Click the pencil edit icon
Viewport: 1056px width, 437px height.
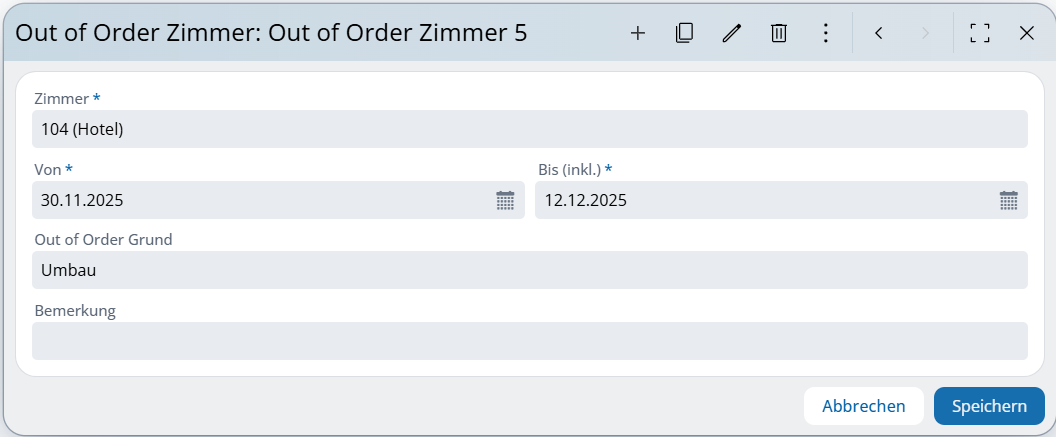coord(731,33)
